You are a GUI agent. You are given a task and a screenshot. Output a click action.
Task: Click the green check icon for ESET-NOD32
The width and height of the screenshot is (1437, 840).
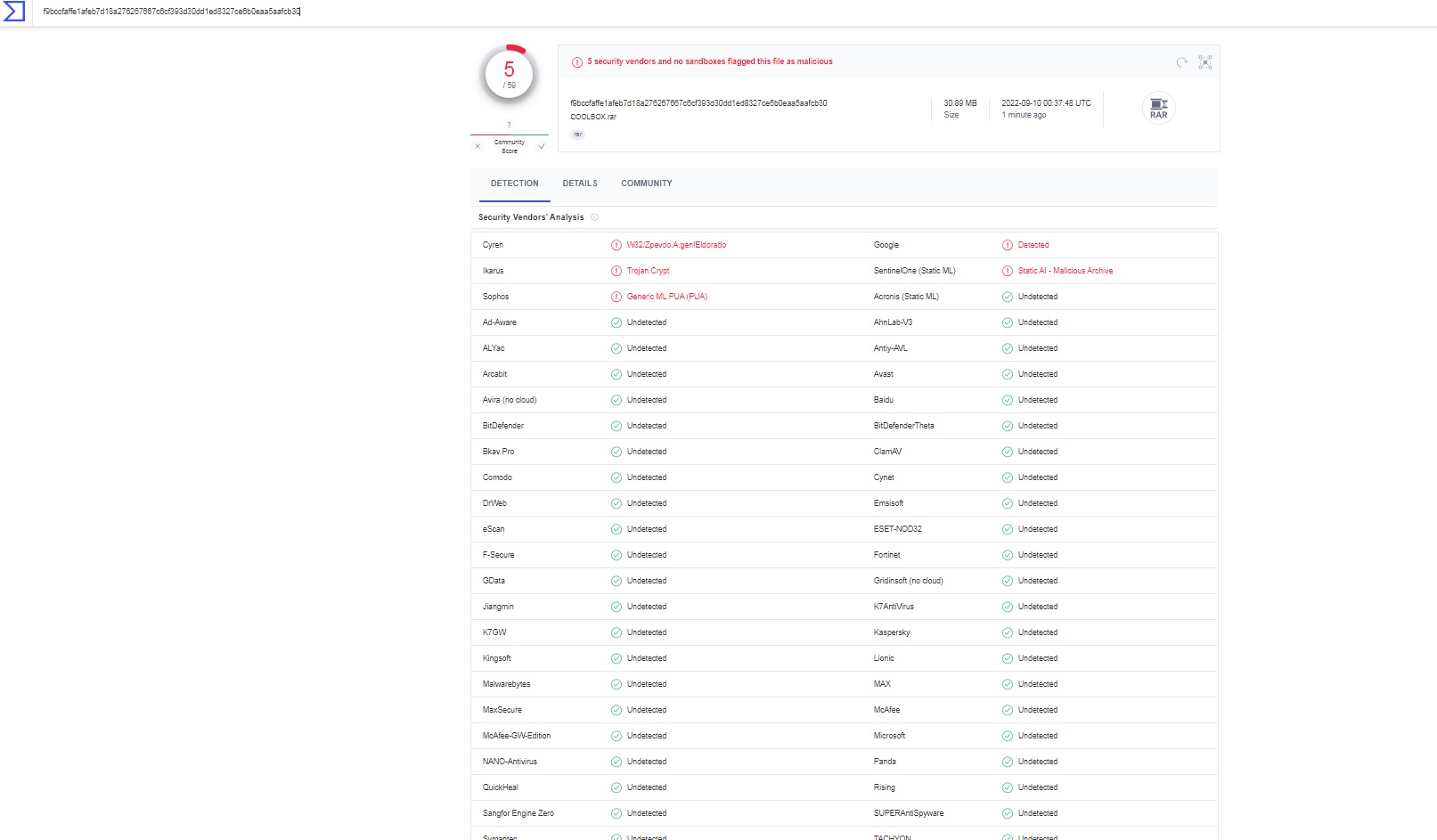[x=1008, y=529]
